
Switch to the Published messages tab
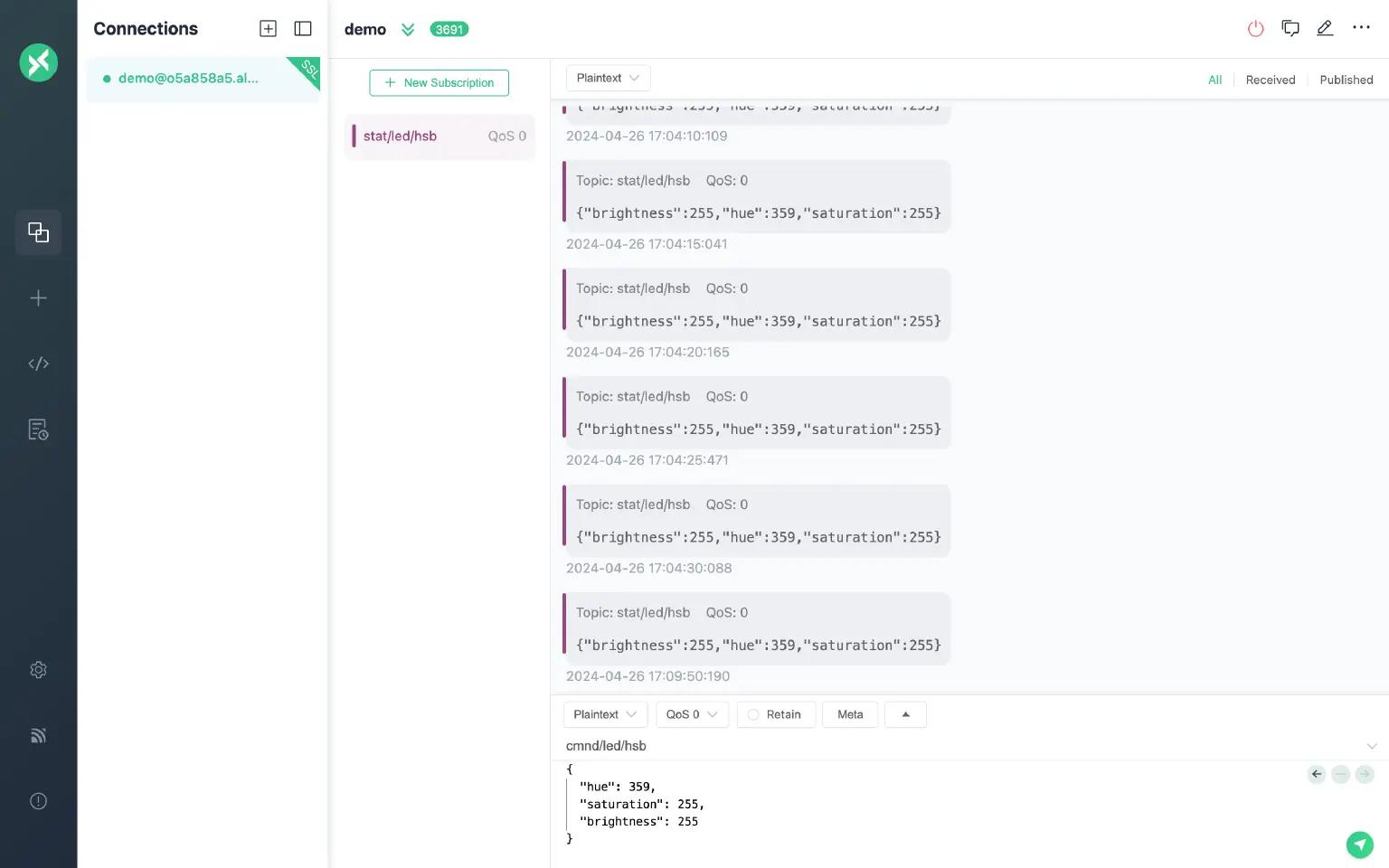pos(1346,80)
